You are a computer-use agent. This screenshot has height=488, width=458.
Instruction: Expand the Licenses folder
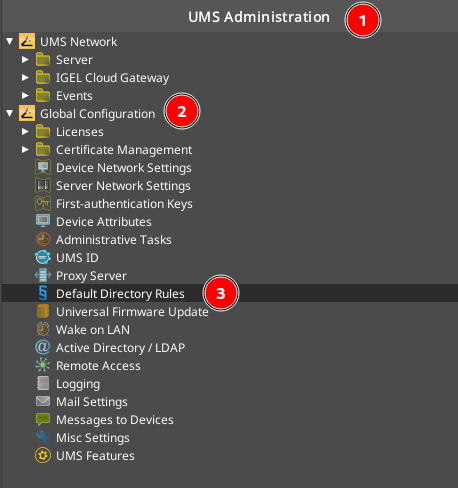pos(25,131)
